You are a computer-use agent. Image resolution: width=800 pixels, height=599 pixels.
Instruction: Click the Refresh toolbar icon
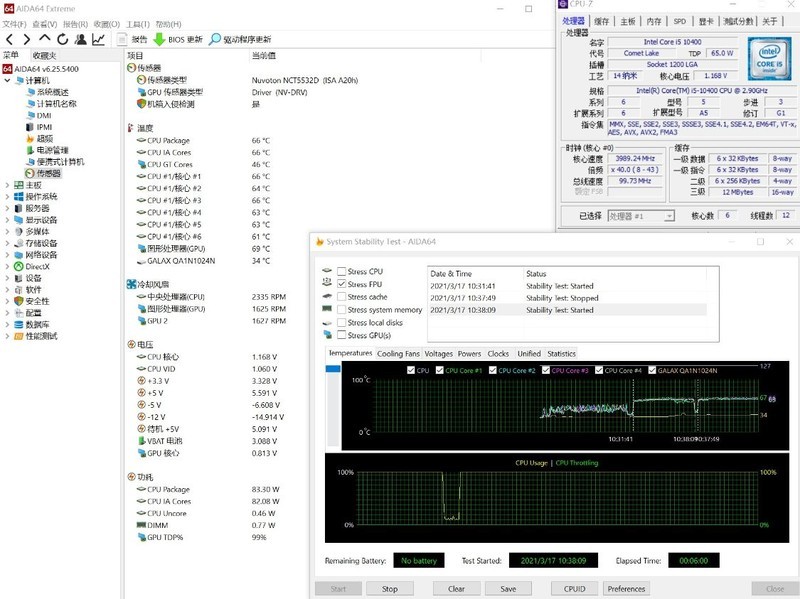(62, 39)
